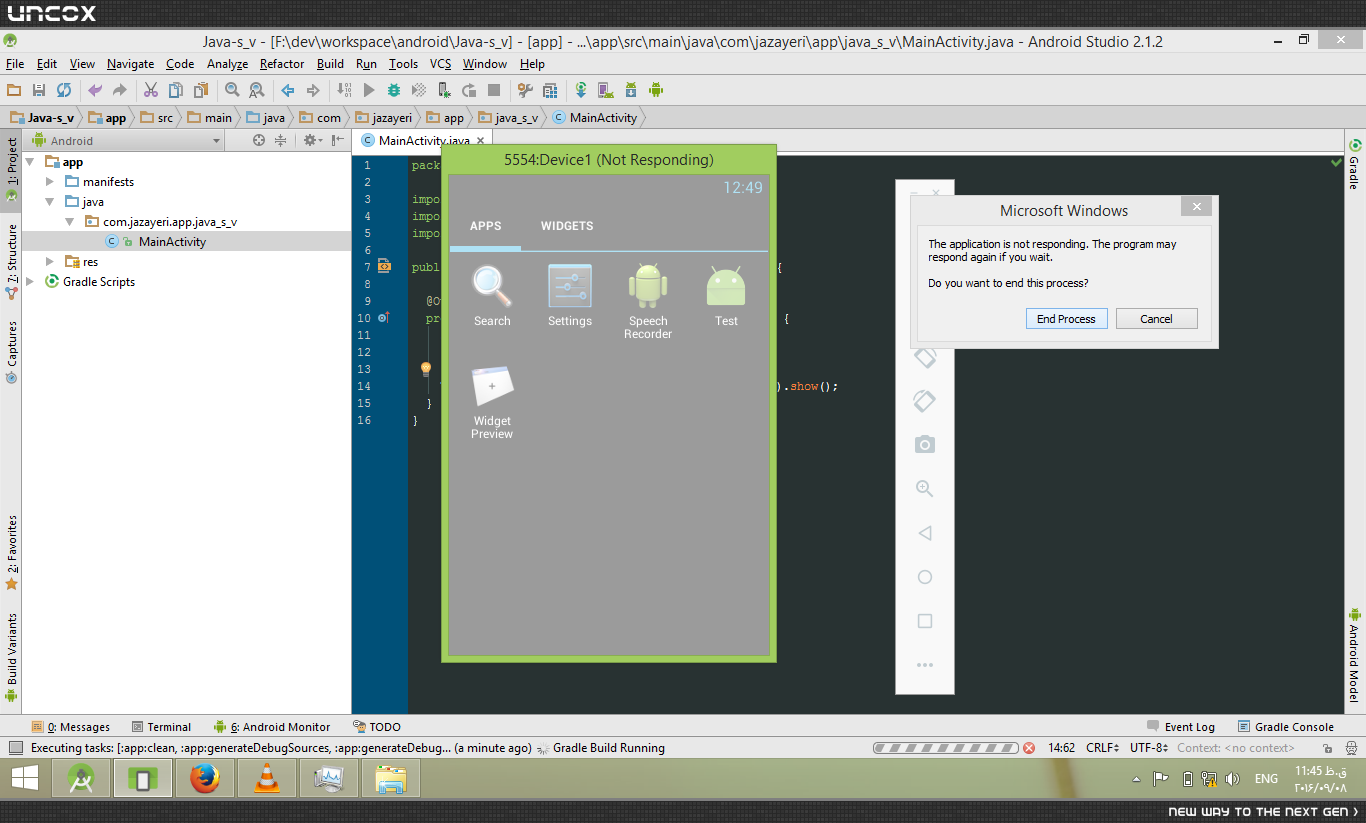Click the Save All floppy icon
The image size is (1366, 823).
39,90
